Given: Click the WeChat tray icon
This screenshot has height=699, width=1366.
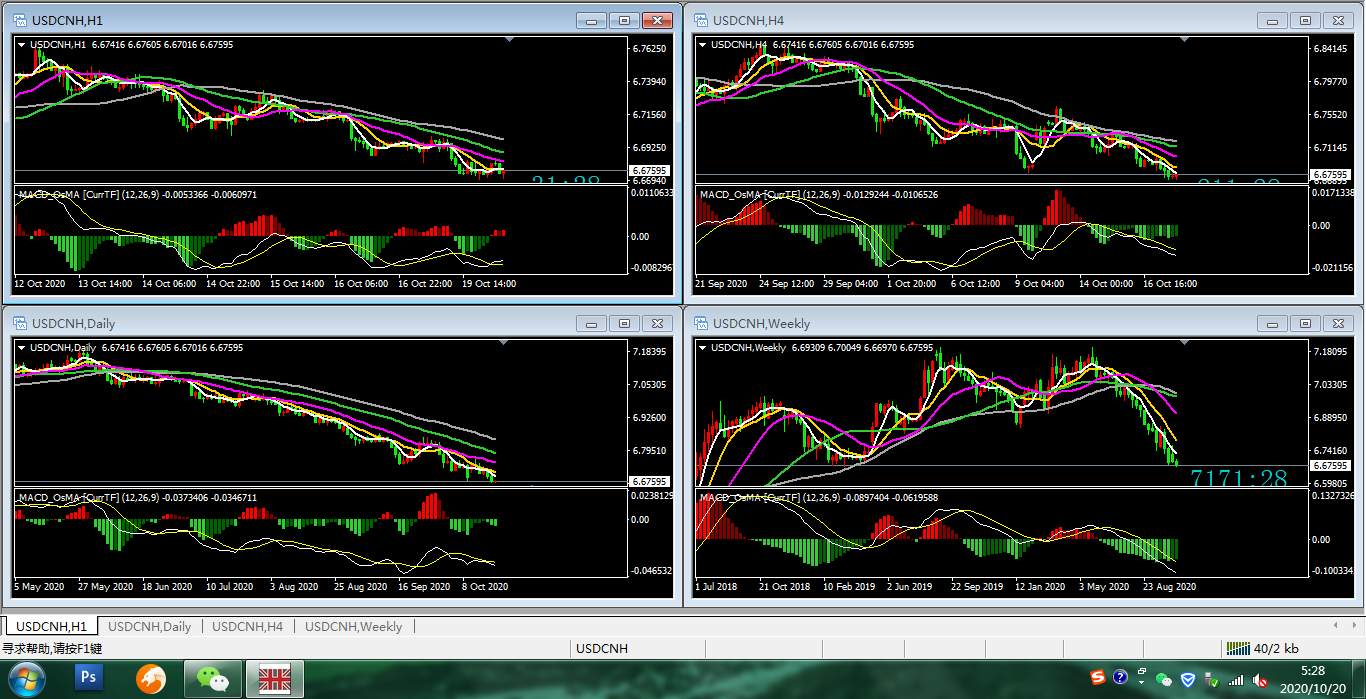Looking at the screenshot, I should point(1163,679).
